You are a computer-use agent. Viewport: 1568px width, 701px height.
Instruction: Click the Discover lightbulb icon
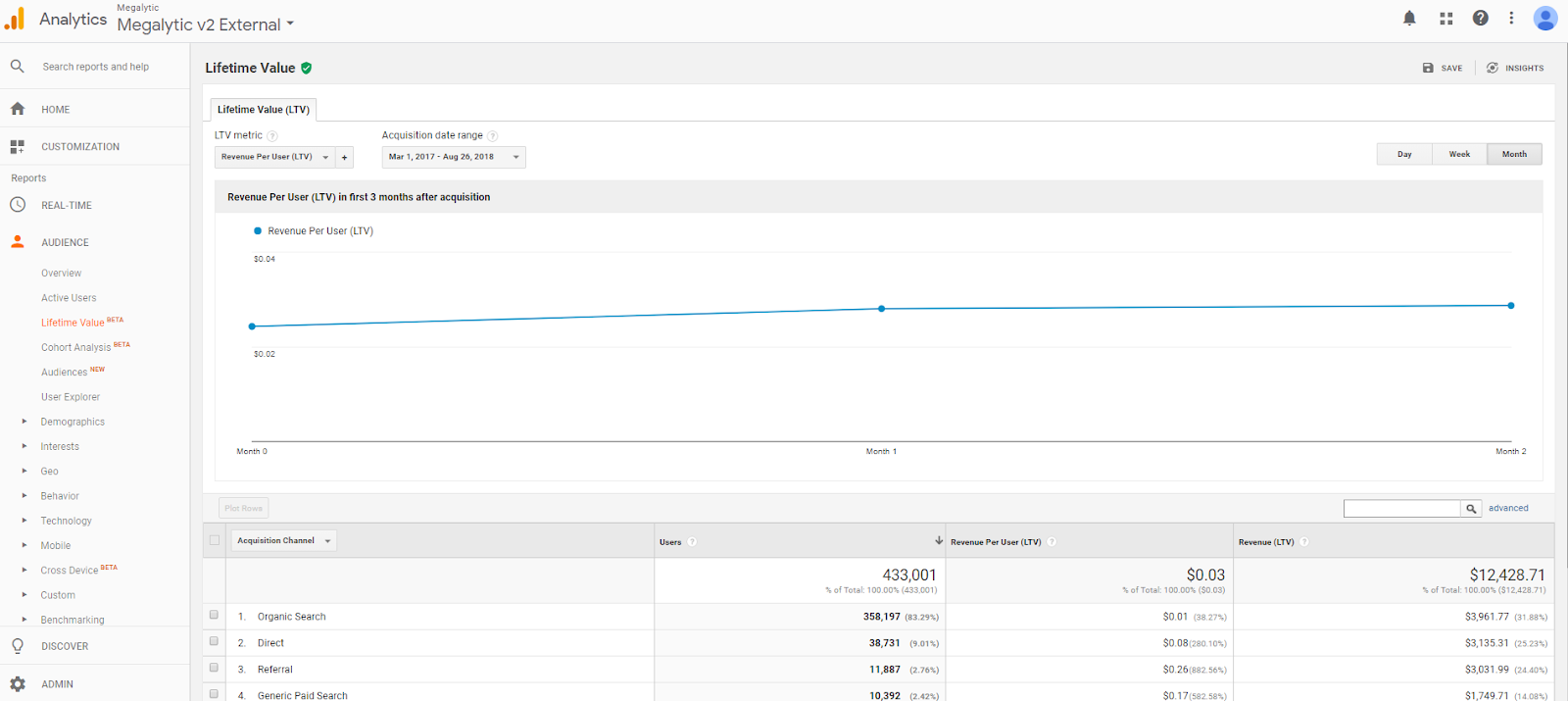coord(17,646)
